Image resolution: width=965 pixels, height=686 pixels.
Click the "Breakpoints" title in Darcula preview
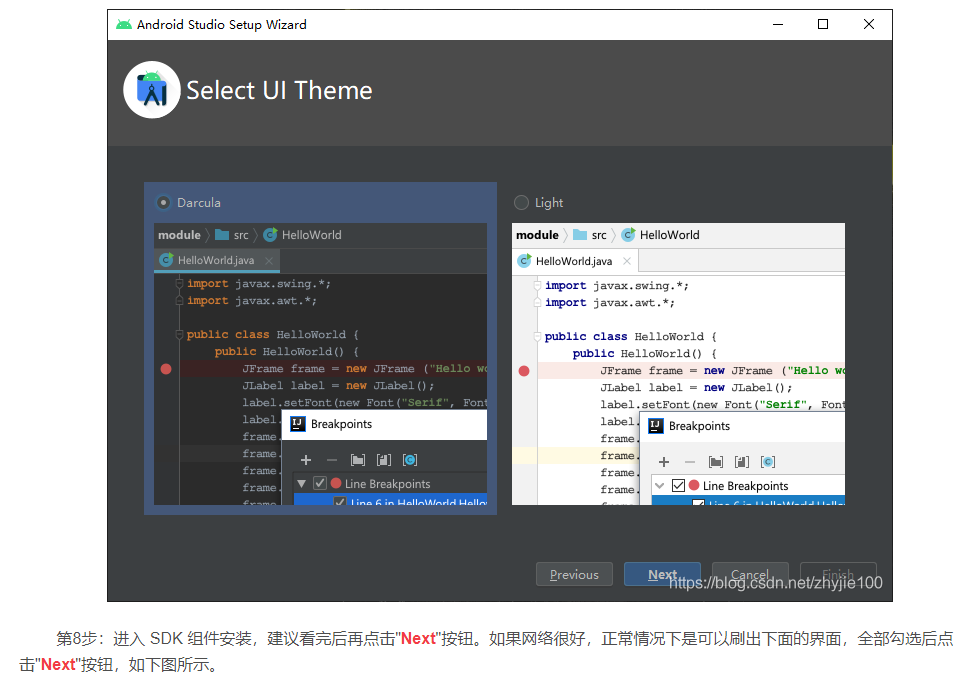342,424
